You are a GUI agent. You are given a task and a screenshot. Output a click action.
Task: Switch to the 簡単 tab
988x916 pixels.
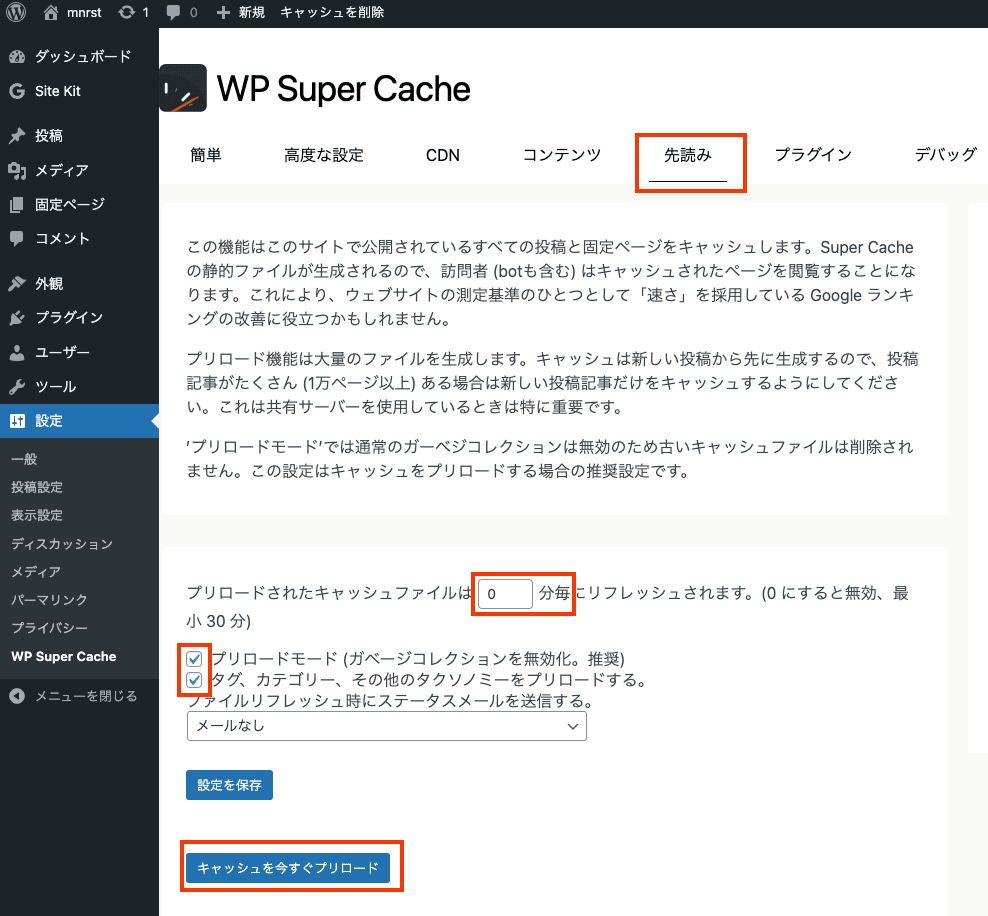pyautogui.click(x=206, y=155)
